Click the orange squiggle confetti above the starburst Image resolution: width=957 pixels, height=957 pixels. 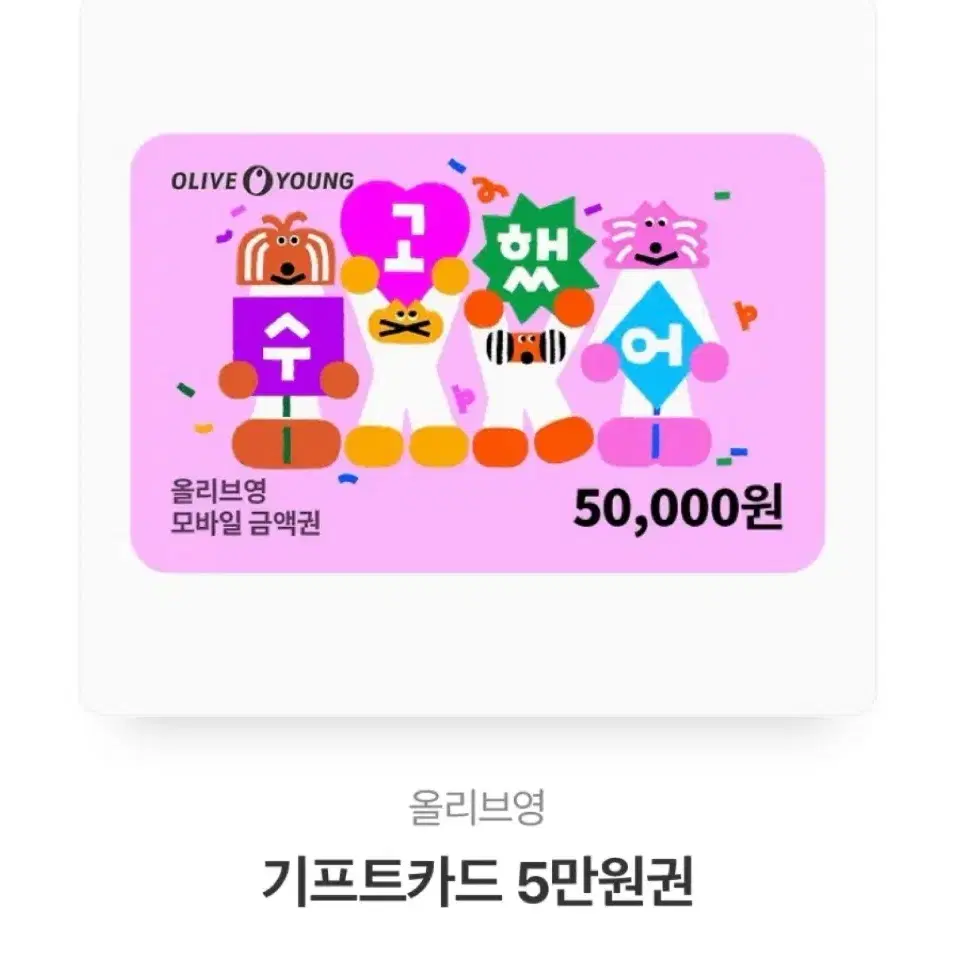[x=490, y=189]
